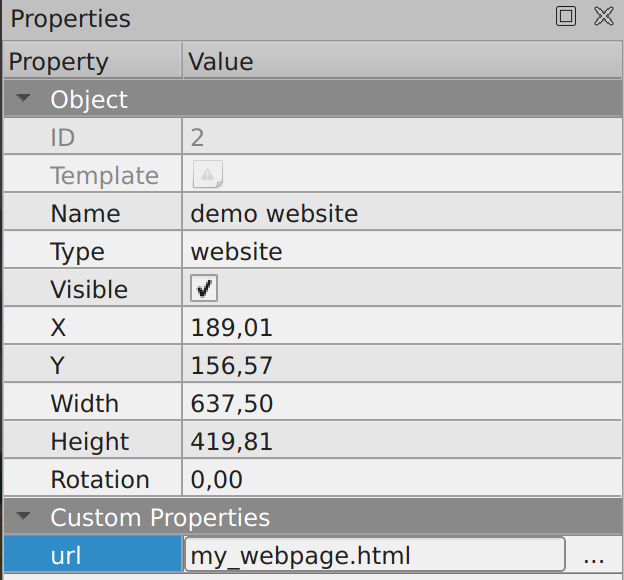Collapse the Object section arrow

click(x=23, y=98)
